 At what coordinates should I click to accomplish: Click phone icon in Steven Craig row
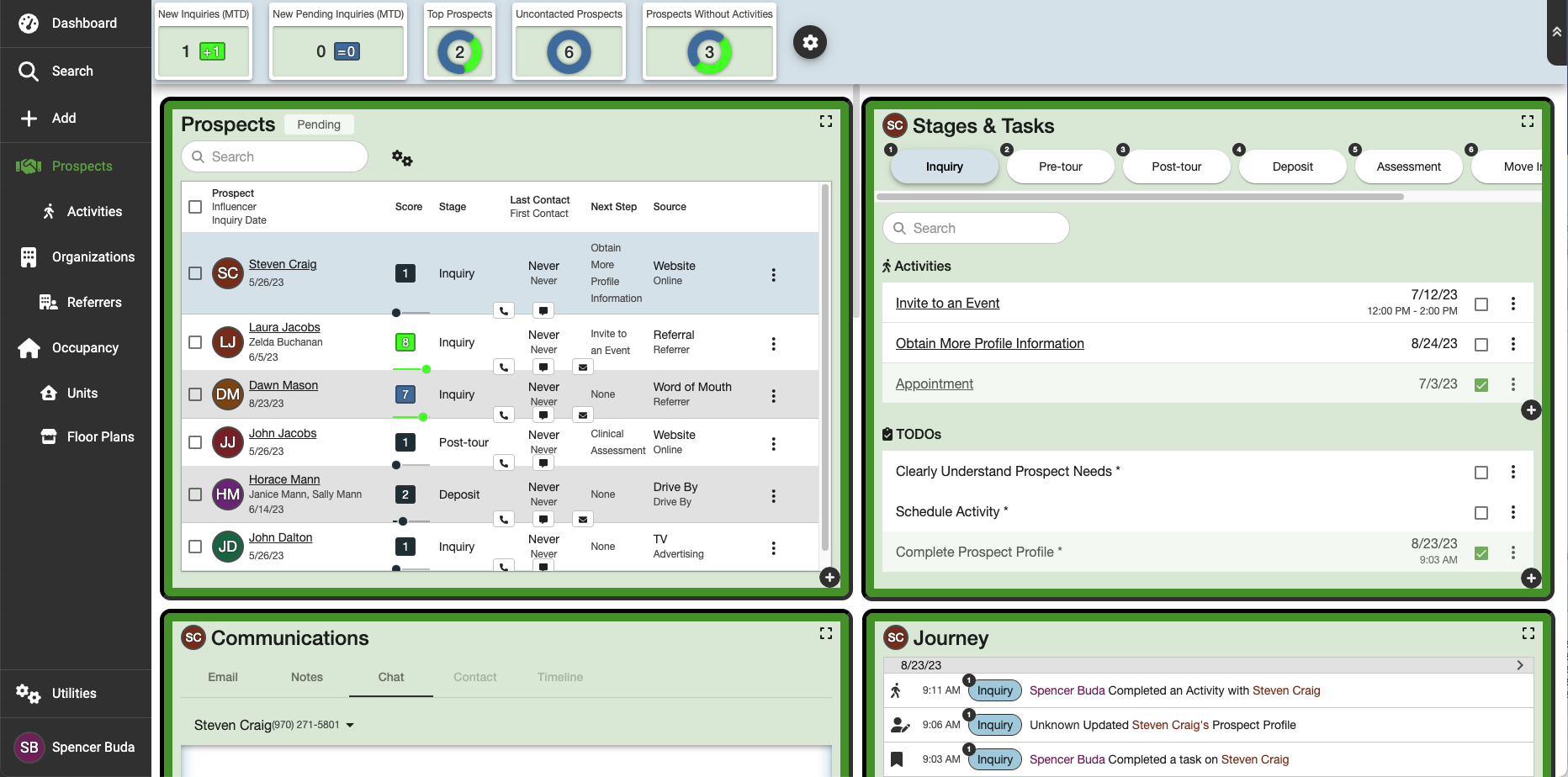point(503,311)
